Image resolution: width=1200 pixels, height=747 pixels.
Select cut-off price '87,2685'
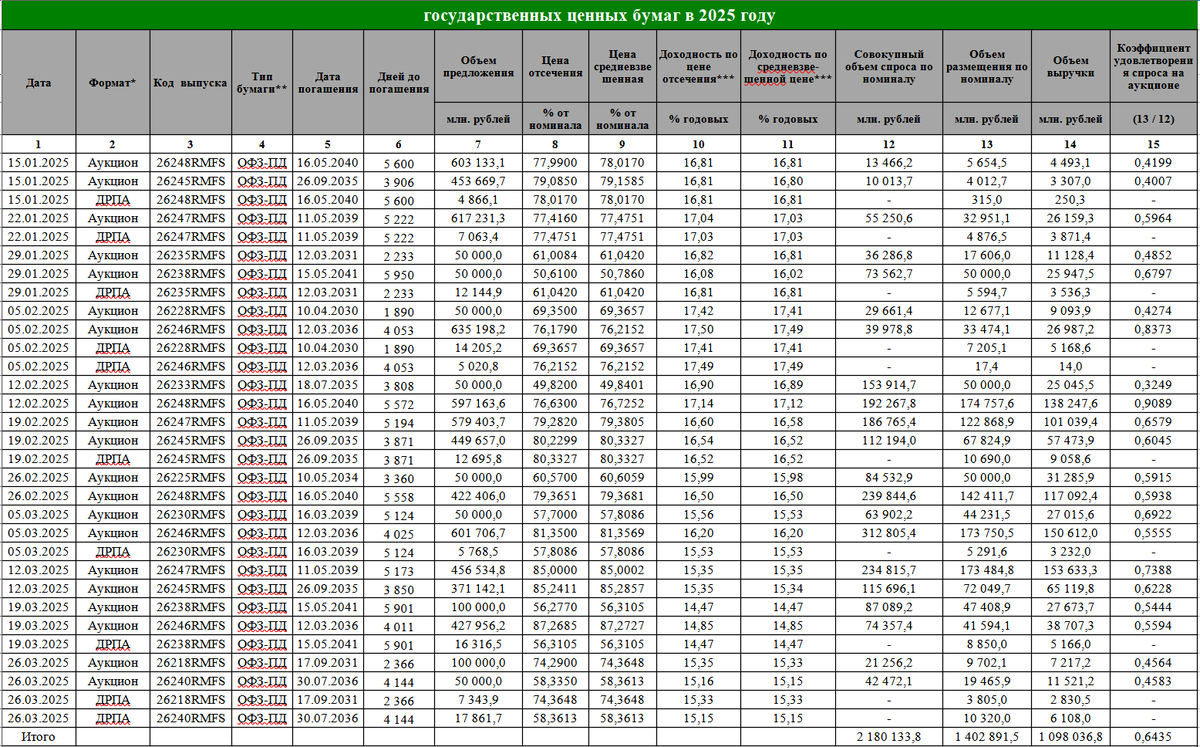555,626
